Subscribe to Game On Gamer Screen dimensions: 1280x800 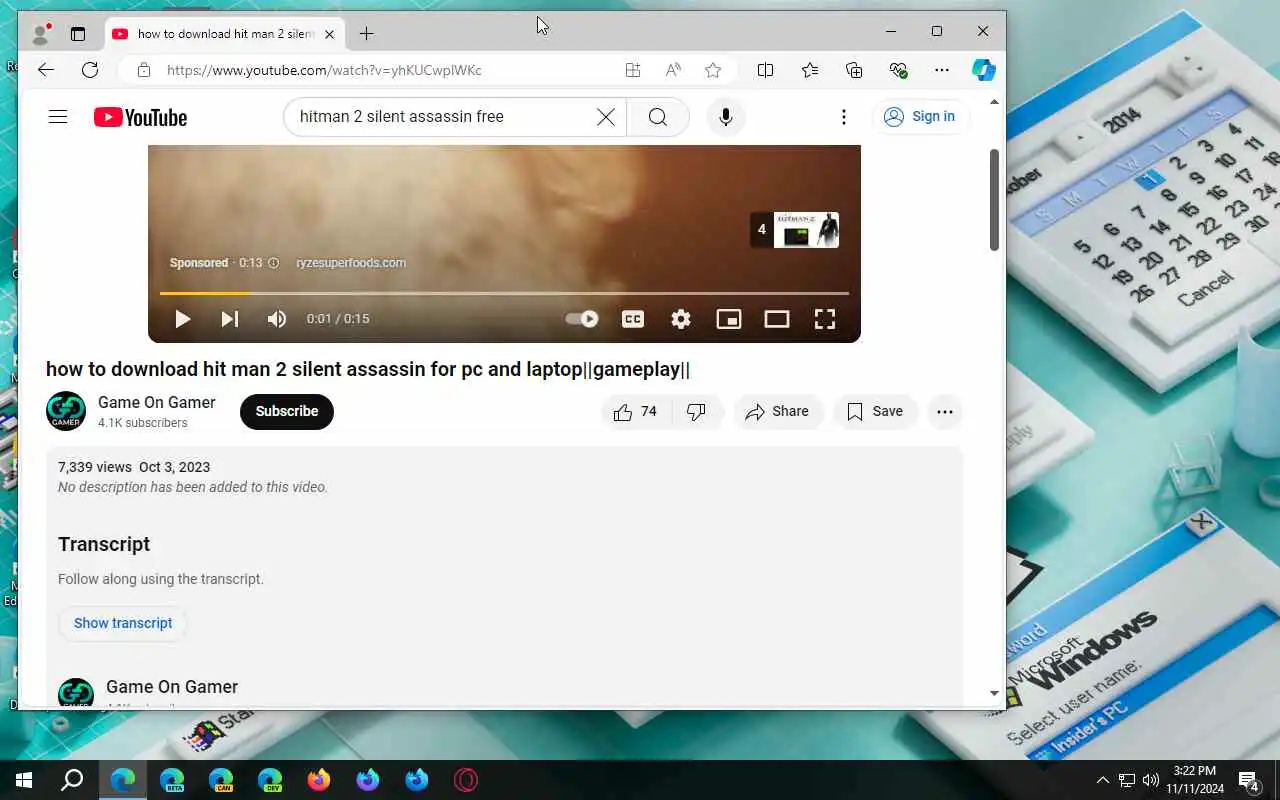tap(287, 411)
